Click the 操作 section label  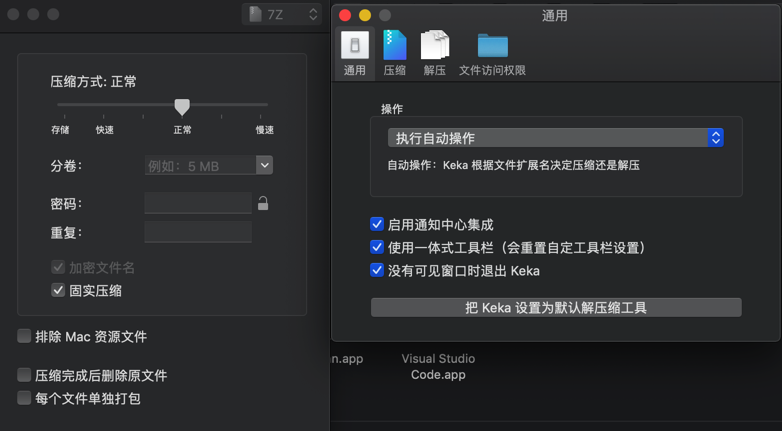[x=392, y=109]
